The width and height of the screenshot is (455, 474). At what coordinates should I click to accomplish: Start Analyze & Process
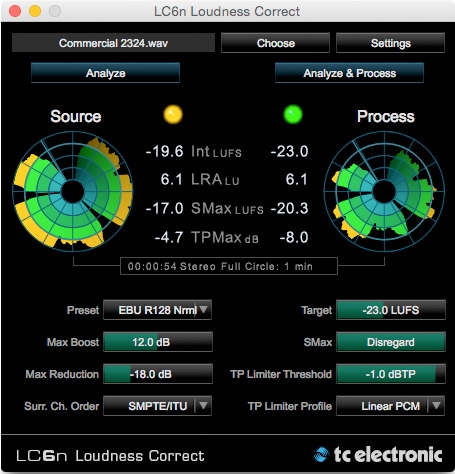[x=349, y=73]
